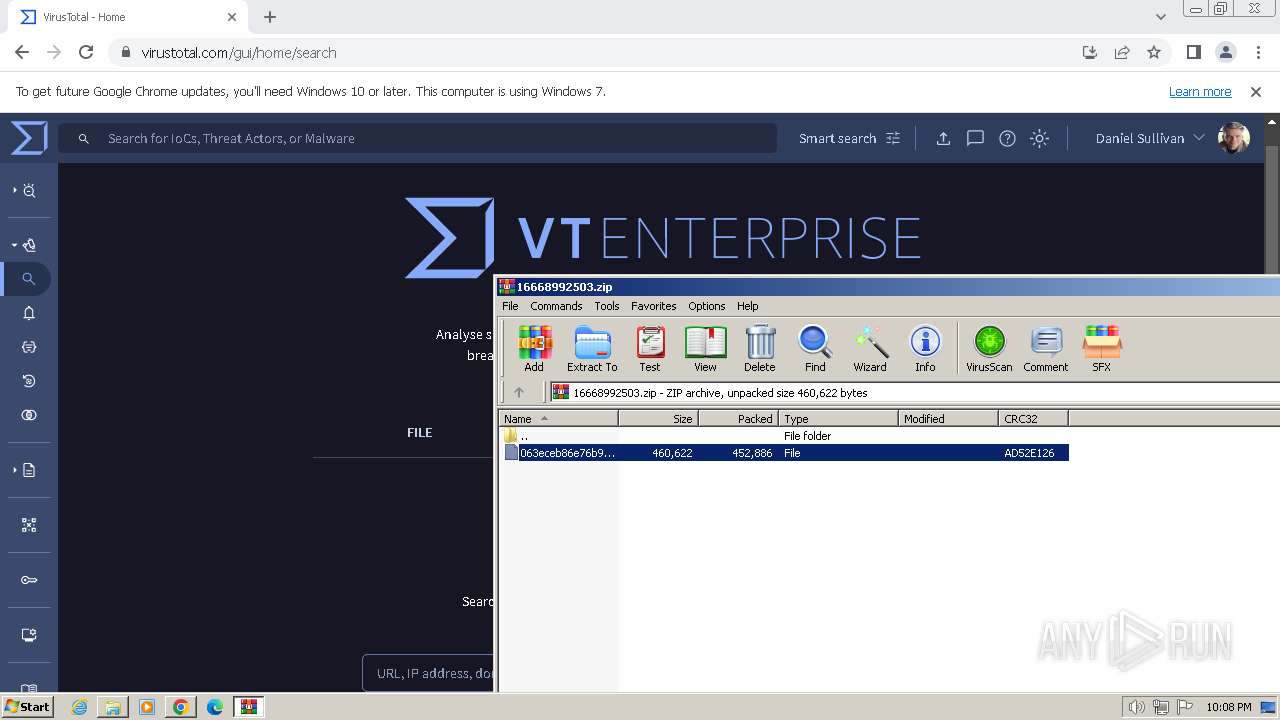
Task: Sort files by Packed column header
Action: (738, 419)
